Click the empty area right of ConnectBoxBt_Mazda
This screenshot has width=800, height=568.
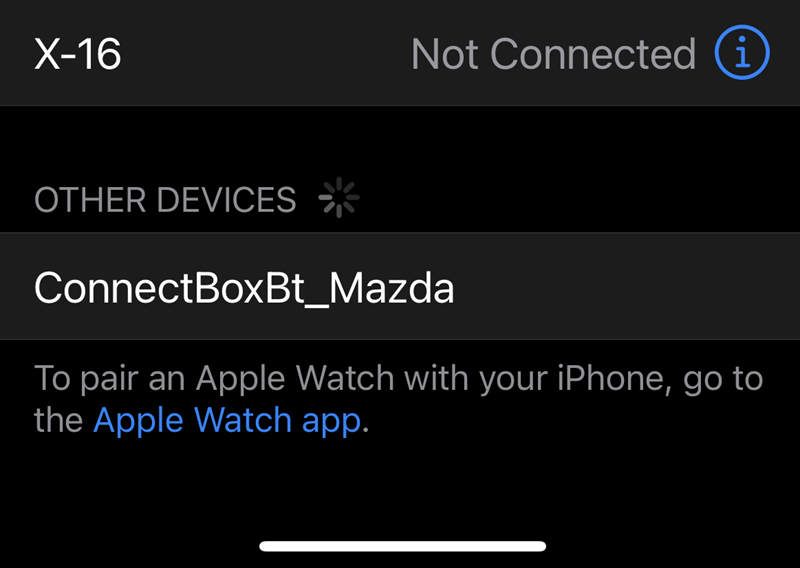(x=630, y=288)
